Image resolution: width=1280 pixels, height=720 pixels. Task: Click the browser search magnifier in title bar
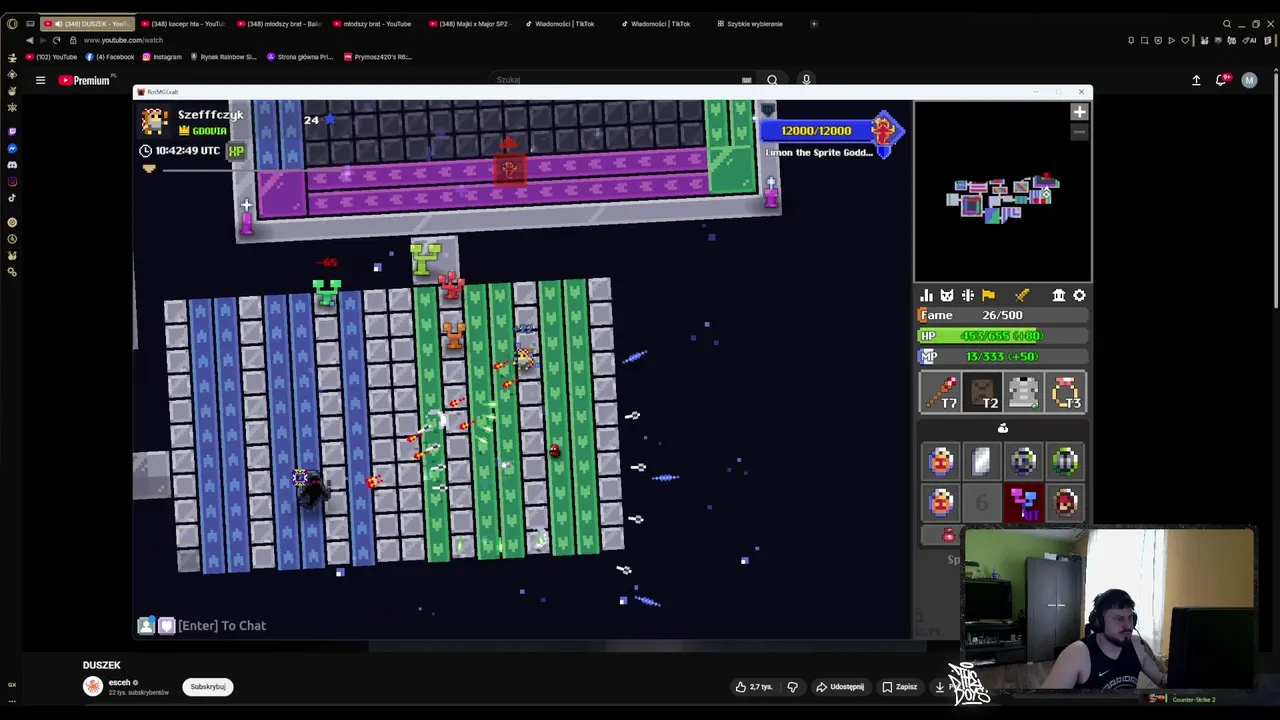1227,24
